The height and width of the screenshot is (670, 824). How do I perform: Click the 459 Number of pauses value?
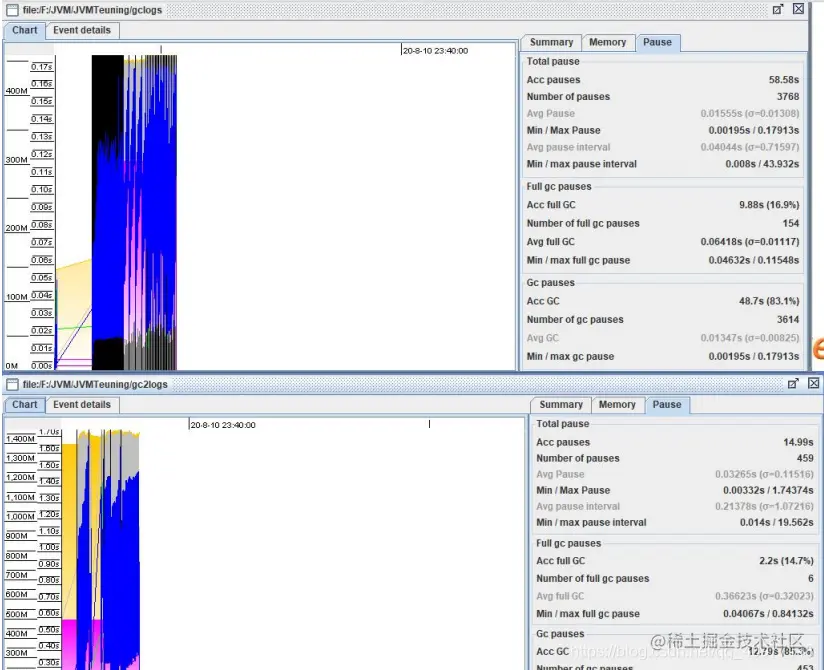pyautogui.click(x=805, y=458)
